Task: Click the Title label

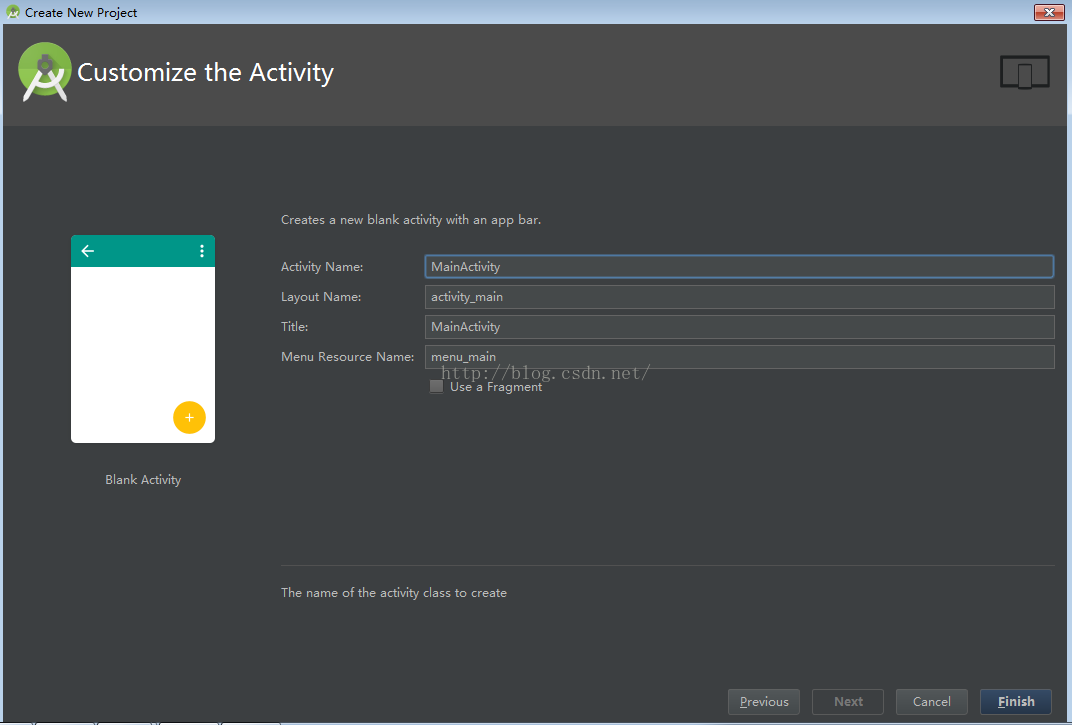Action: pos(295,327)
